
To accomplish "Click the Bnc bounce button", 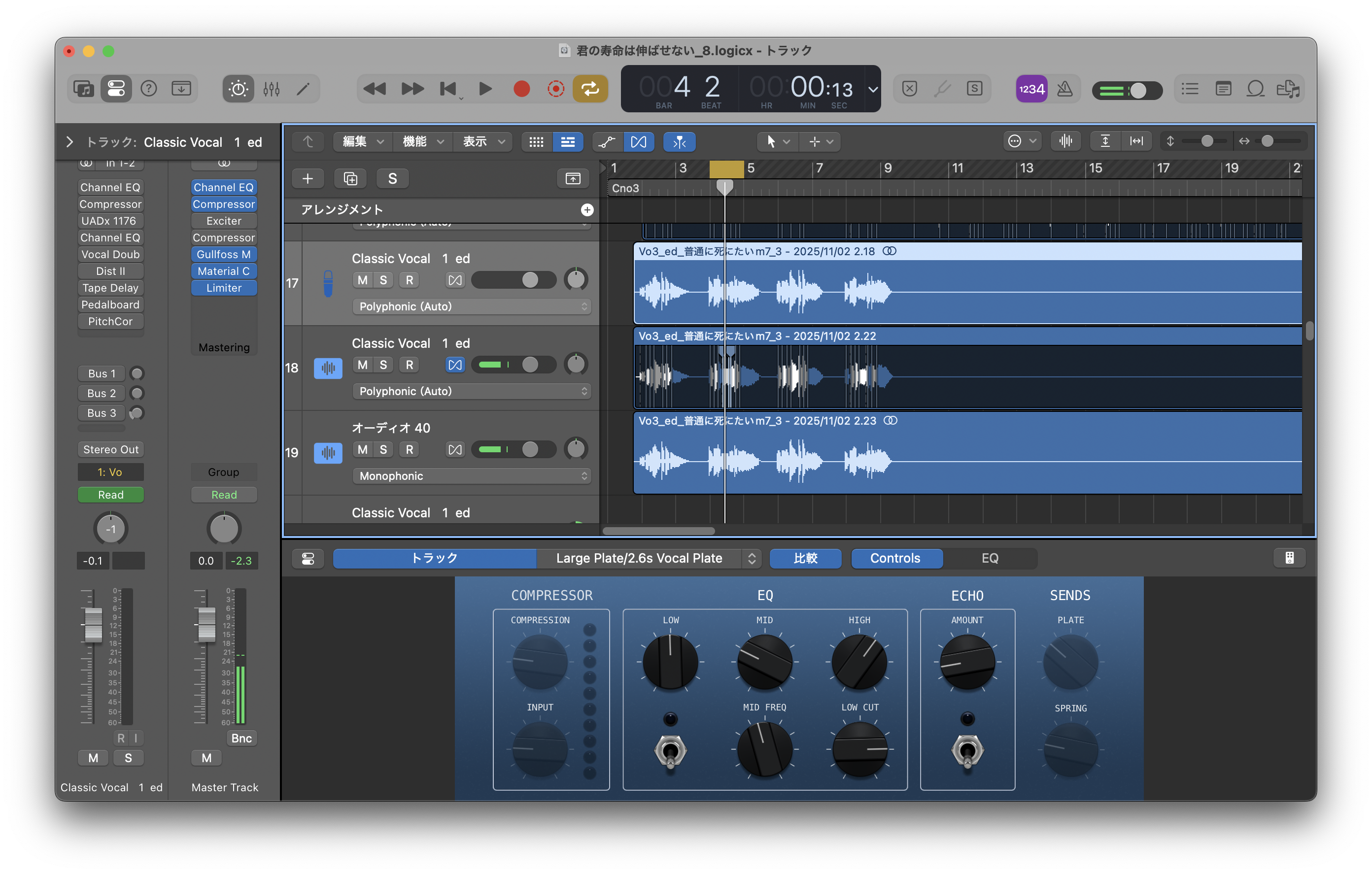I will (x=241, y=739).
